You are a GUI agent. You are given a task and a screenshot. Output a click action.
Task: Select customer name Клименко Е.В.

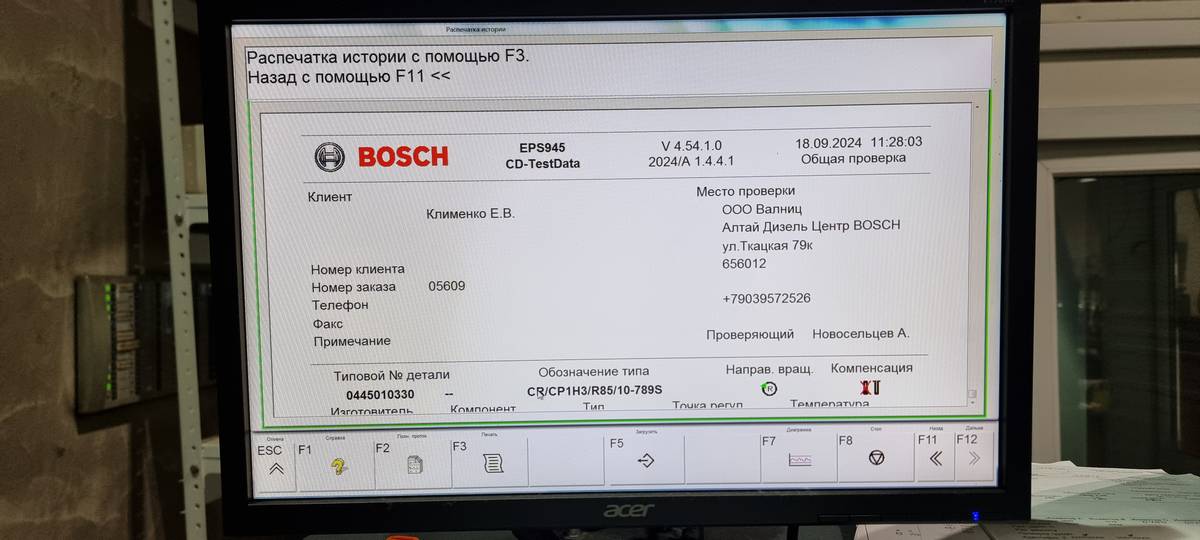coord(471,214)
